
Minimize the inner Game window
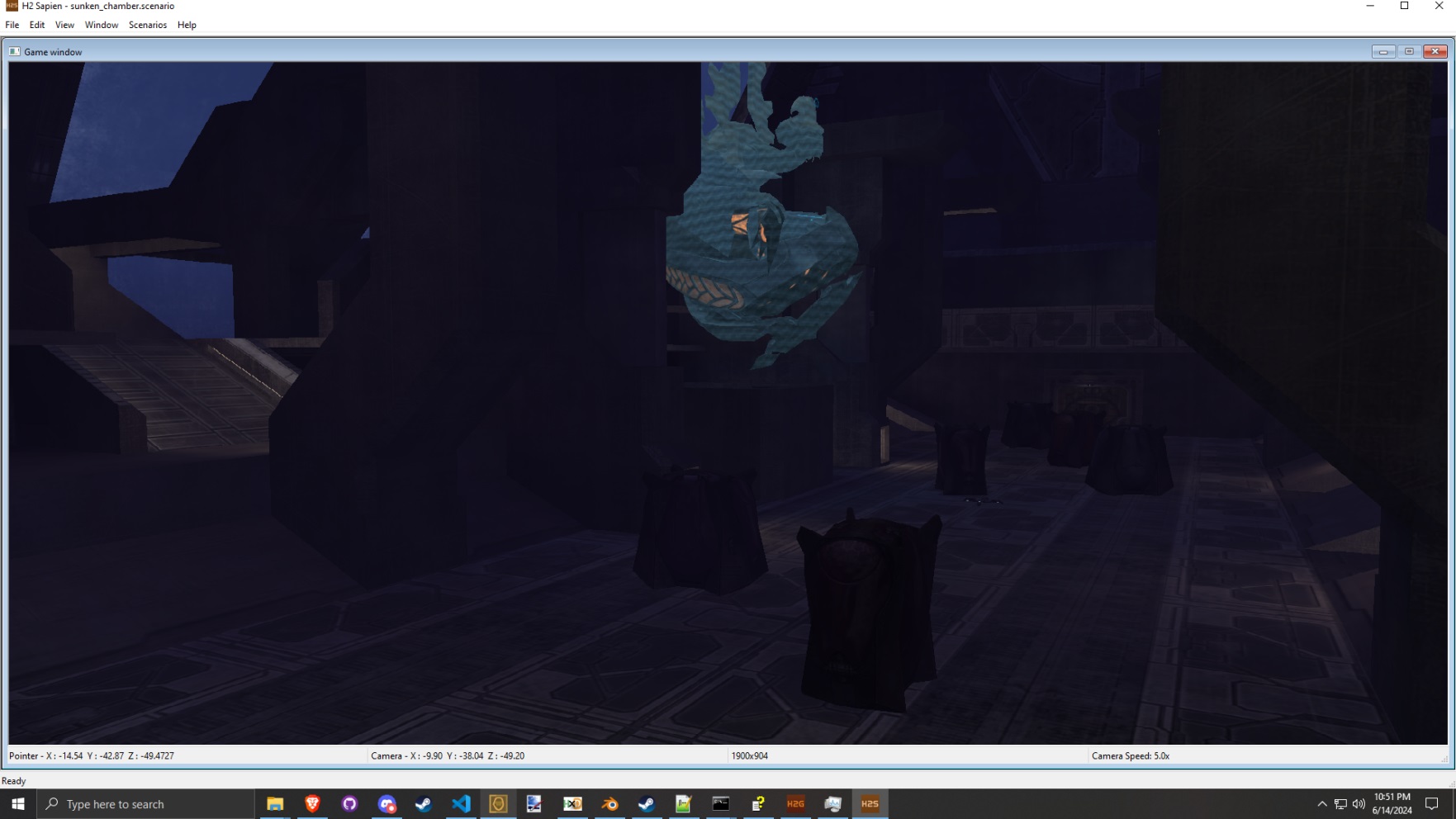click(x=1383, y=51)
